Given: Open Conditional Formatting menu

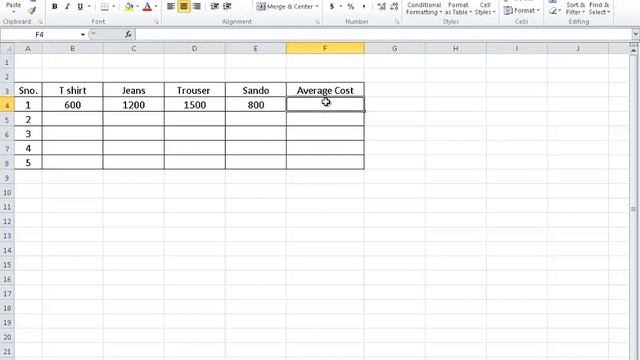Looking at the screenshot, I should 424,8.
